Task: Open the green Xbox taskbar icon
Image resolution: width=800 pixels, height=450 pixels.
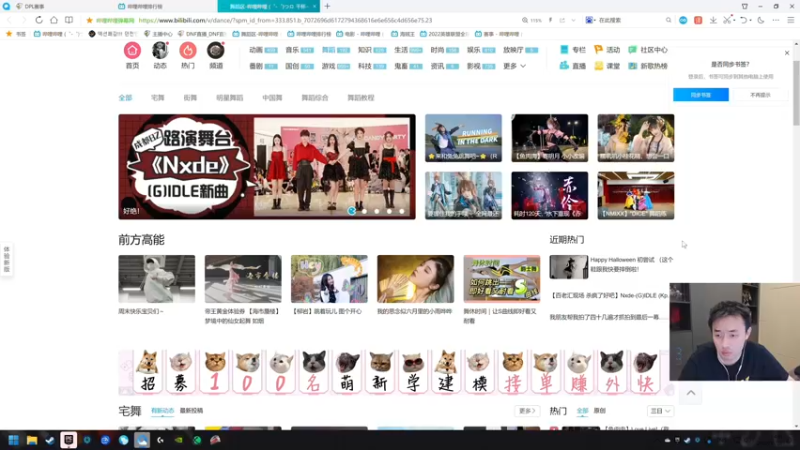Action: [x=197, y=440]
